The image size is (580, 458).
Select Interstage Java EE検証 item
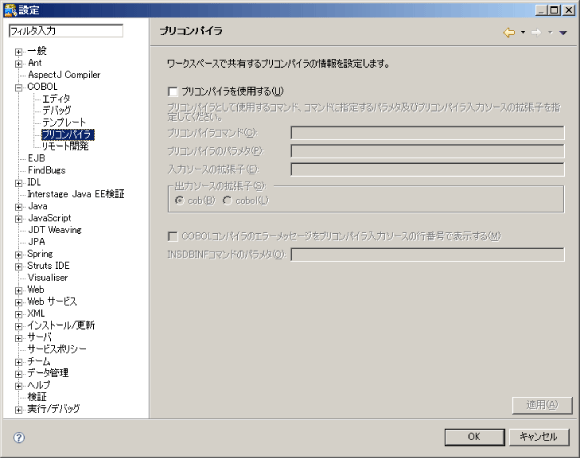pos(76,194)
